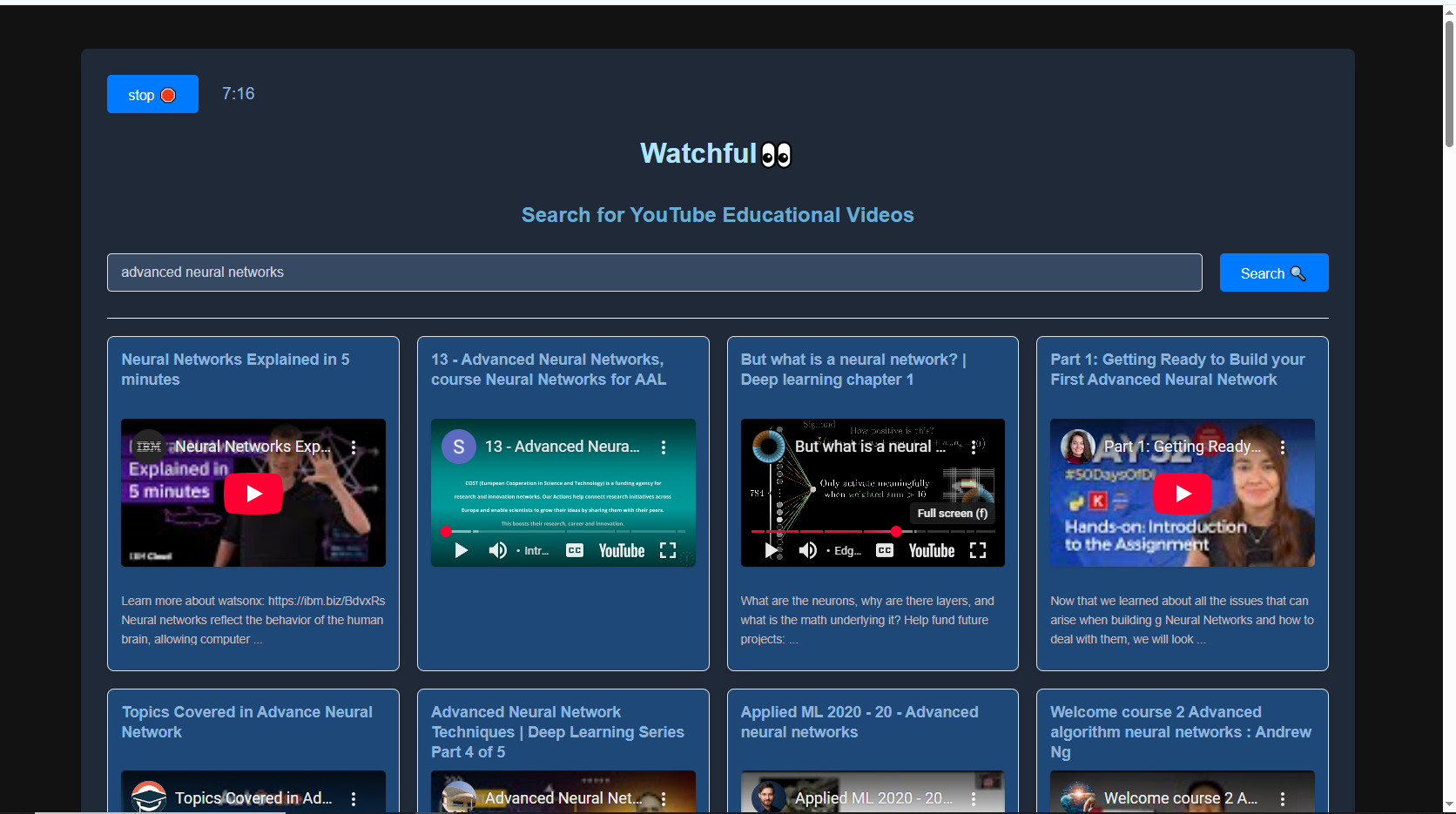Open more options on 'Part 1: Getting Ready' video
Screen dimensions: 1456x814
click(x=1283, y=447)
